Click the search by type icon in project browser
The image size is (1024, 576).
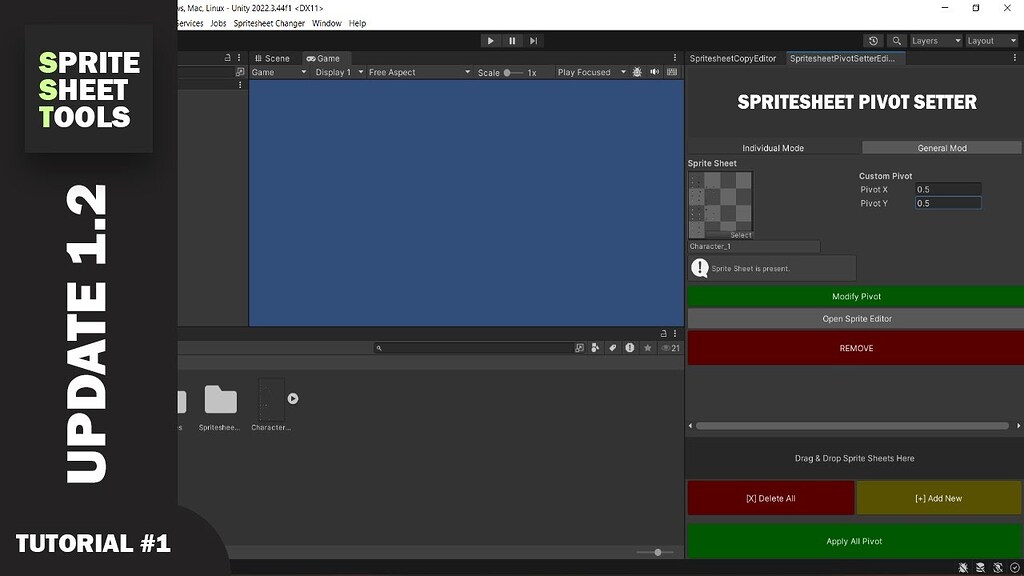click(595, 348)
